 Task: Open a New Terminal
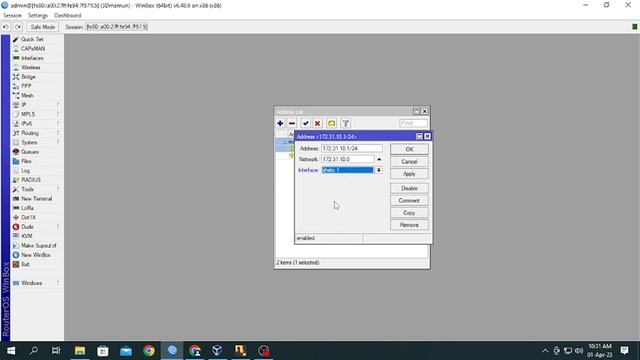(36, 199)
